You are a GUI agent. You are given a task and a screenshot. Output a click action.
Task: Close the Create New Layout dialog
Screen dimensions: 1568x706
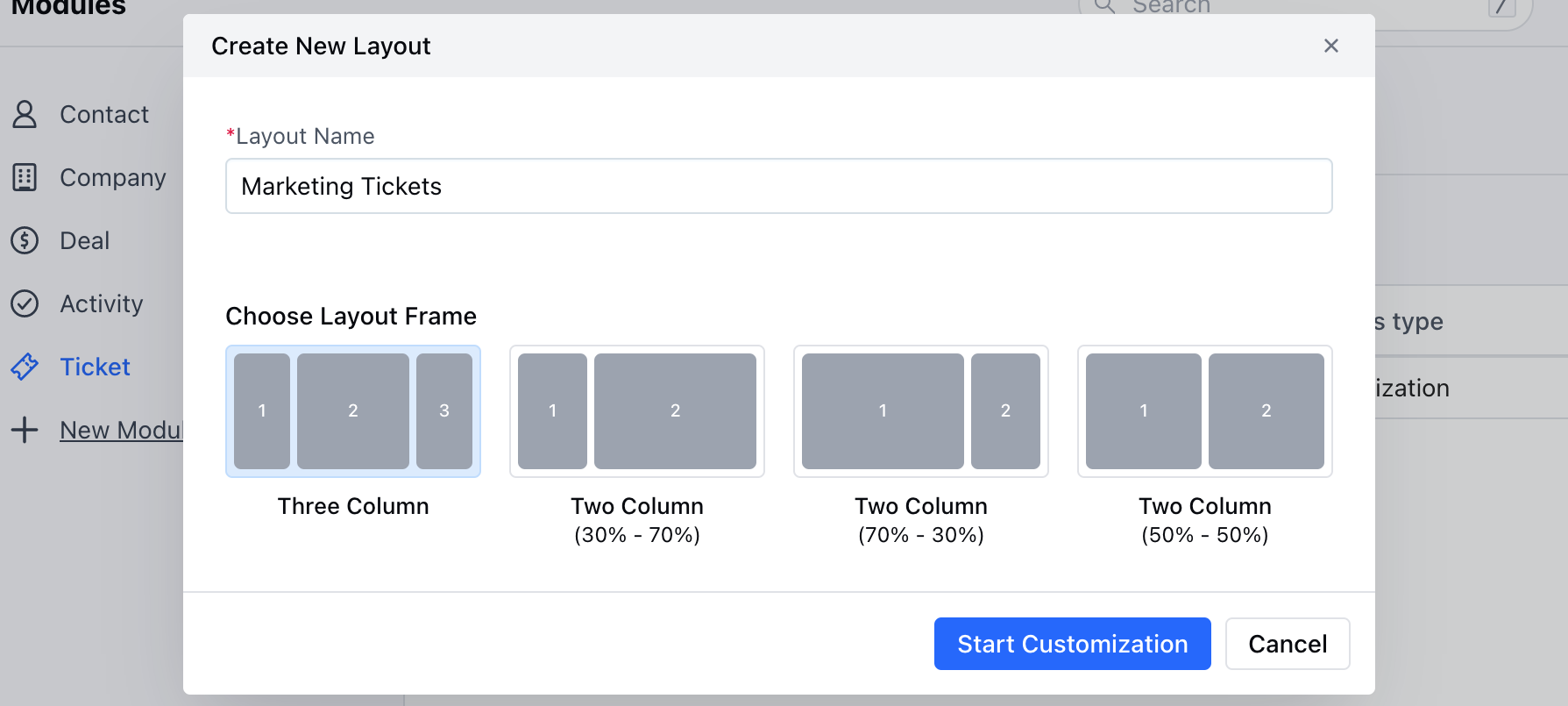click(x=1330, y=46)
